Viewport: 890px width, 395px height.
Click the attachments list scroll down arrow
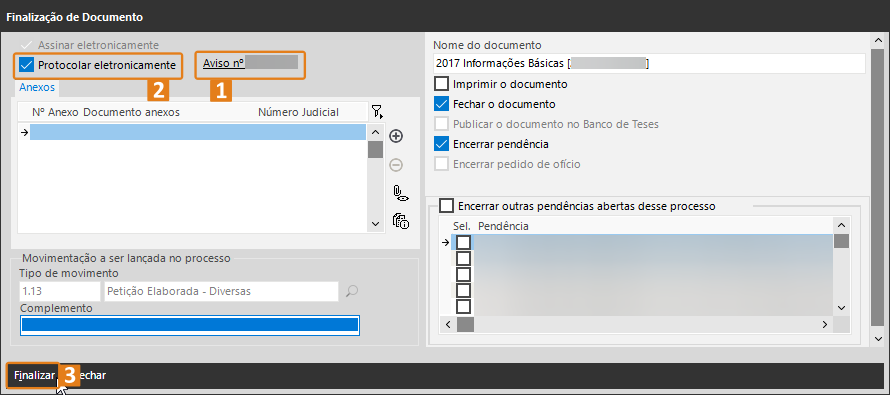click(x=375, y=224)
